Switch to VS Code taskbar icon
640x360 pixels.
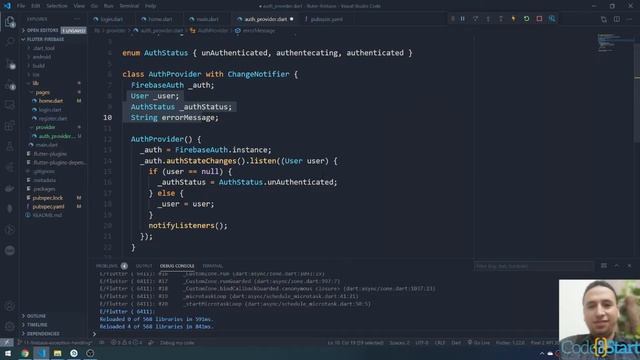[41, 353]
